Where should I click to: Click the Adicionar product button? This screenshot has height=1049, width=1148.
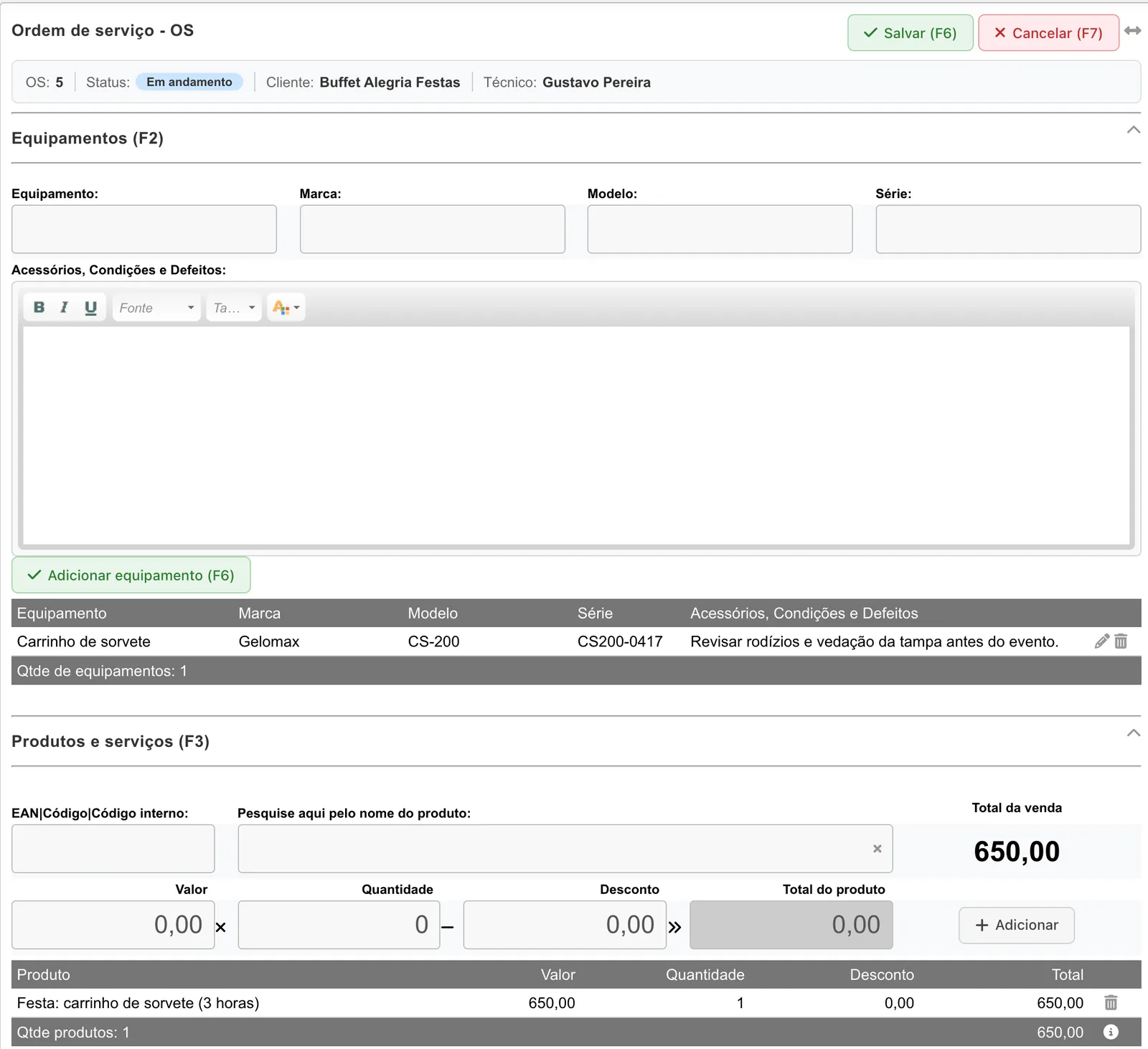click(1017, 925)
